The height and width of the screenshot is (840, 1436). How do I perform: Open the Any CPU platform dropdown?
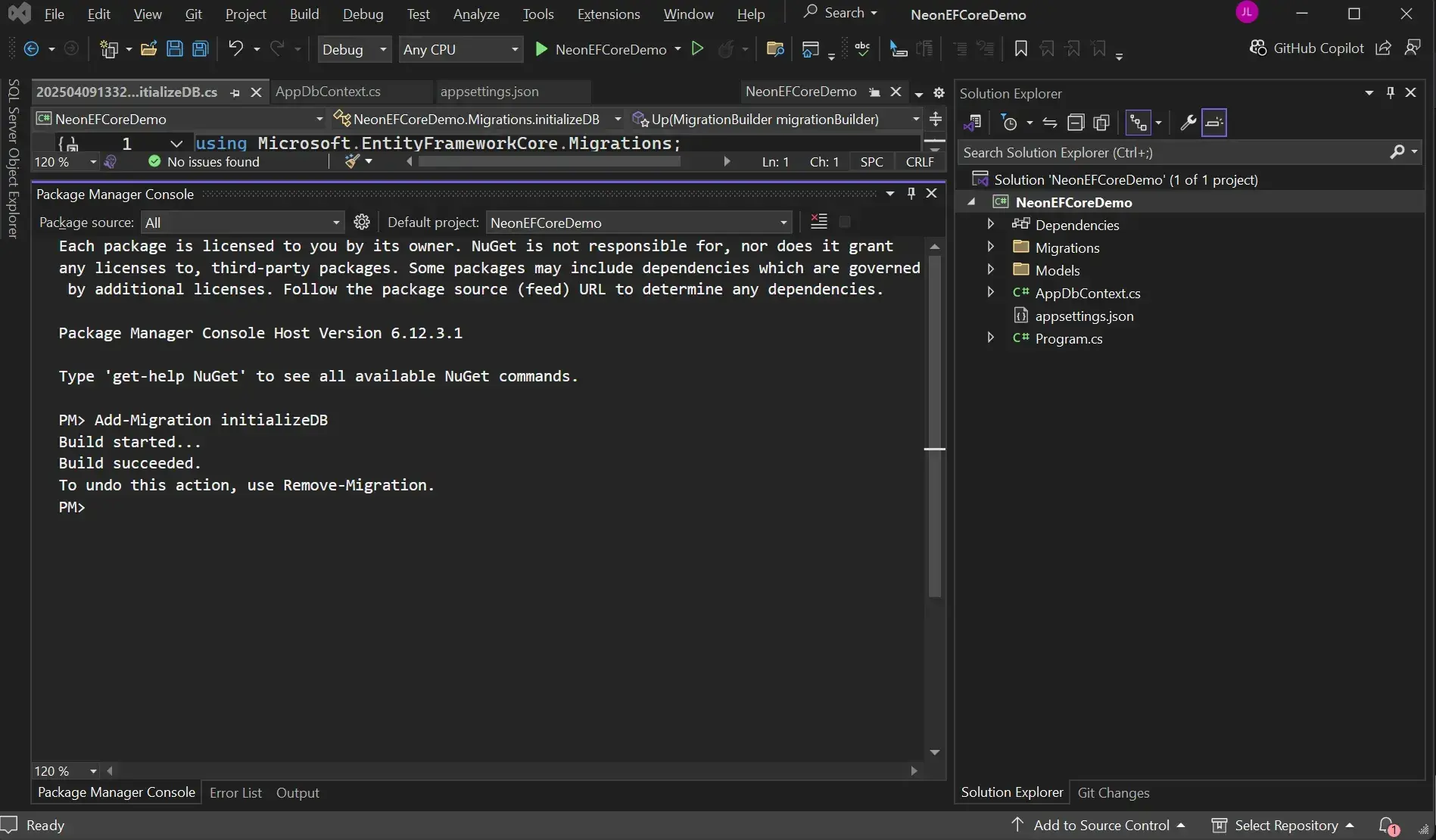[x=461, y=49]
